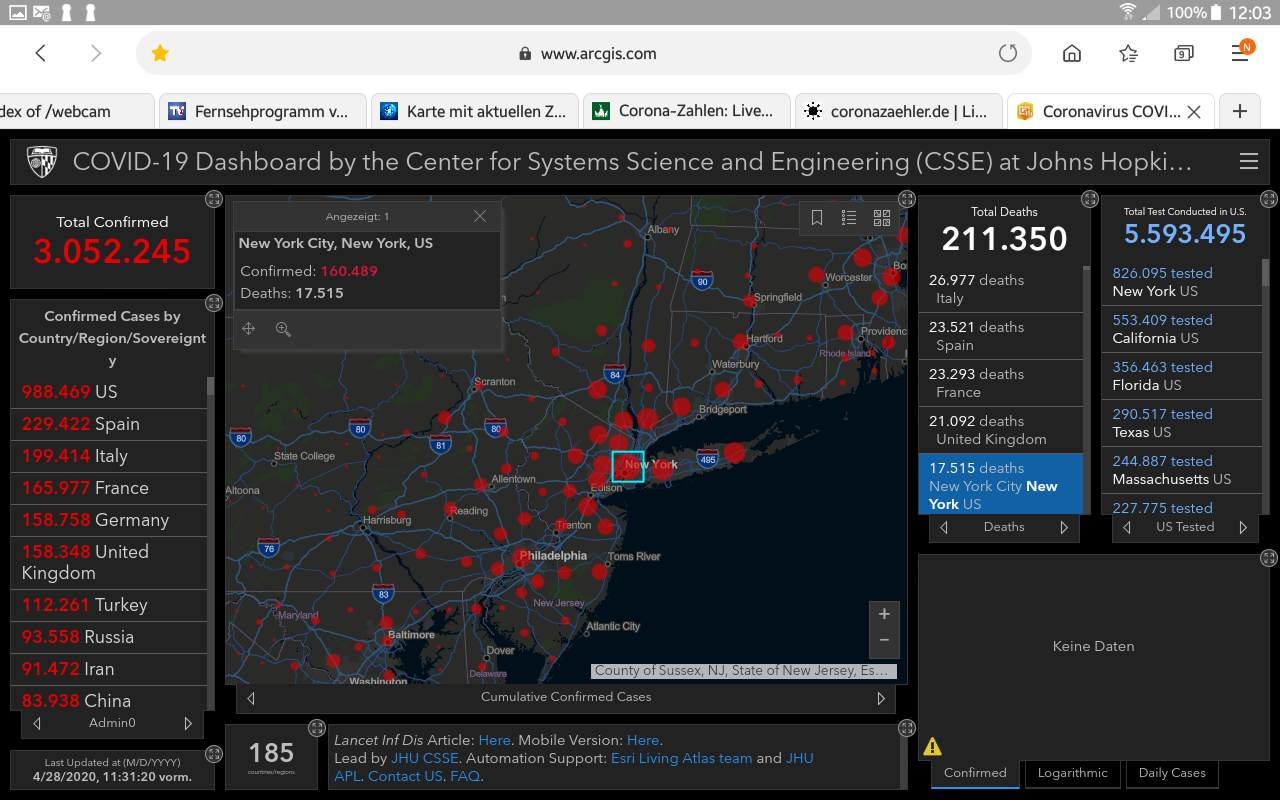Expand the Total Confirmed panel

click(x=213, y=199)
